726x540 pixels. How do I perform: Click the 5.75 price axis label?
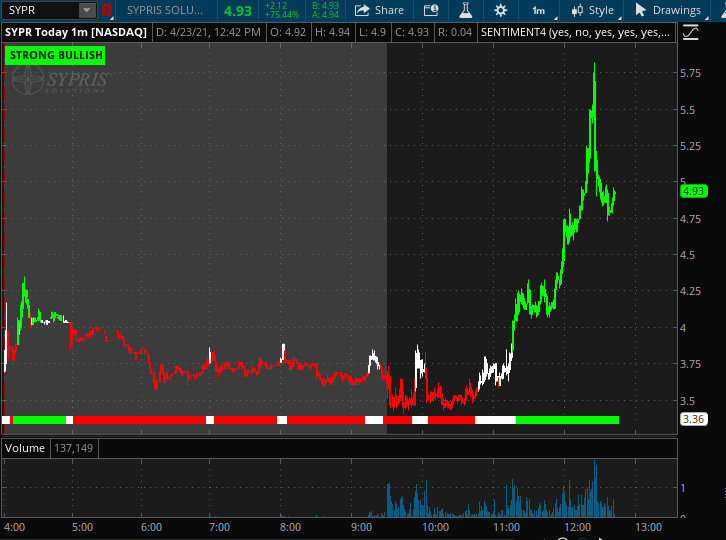pos(690,73)
